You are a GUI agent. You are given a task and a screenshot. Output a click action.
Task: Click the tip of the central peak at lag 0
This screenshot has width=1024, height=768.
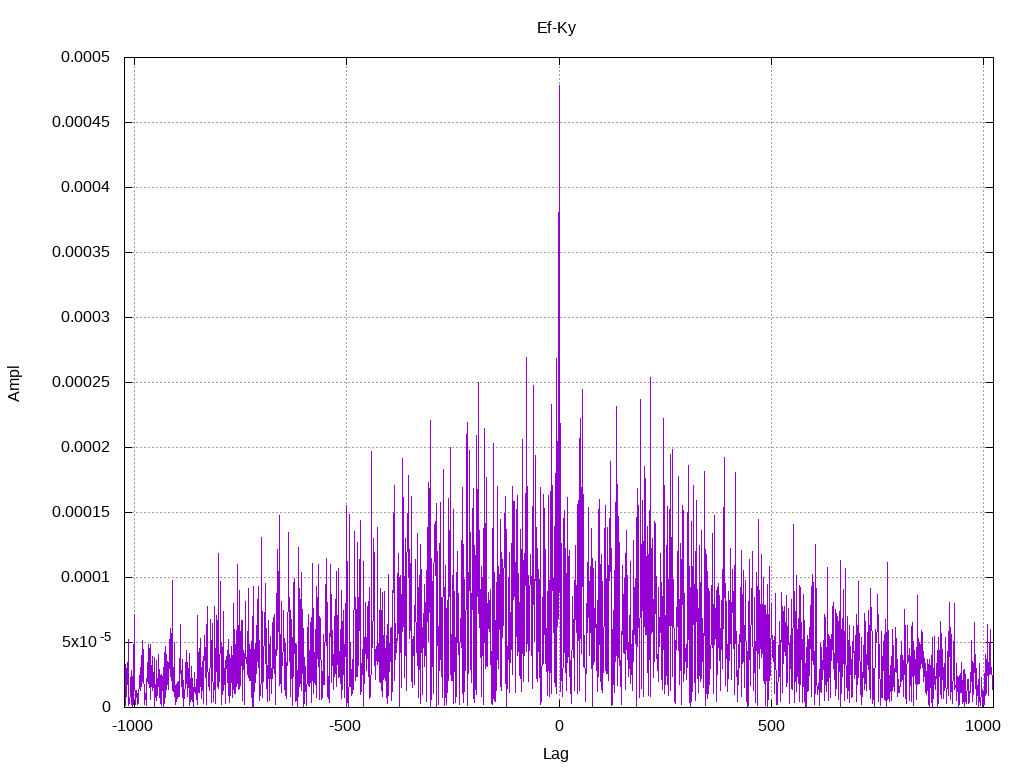pos(559,86)
